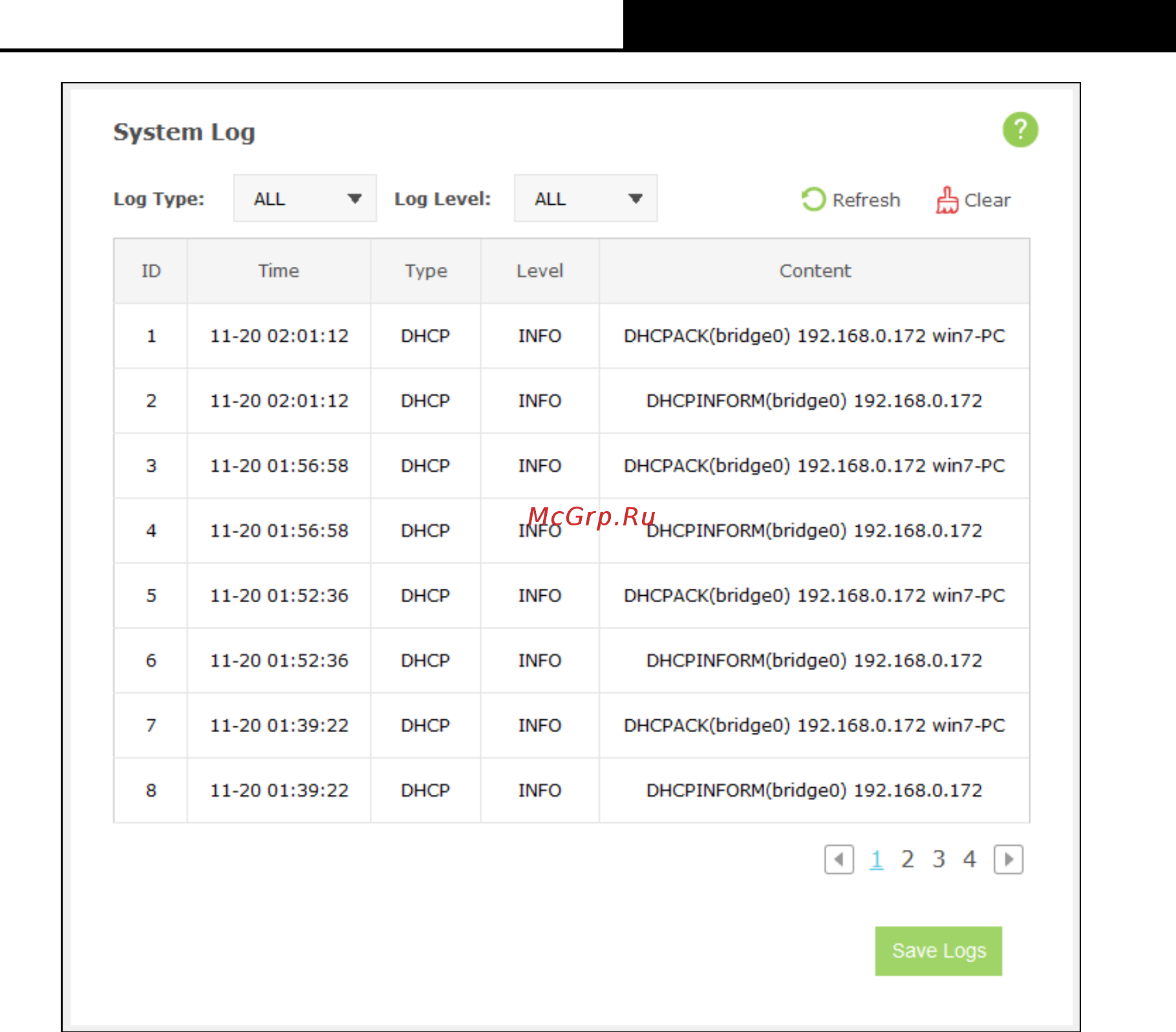Click INFO level in row ID 6

(x=540, y=660)
